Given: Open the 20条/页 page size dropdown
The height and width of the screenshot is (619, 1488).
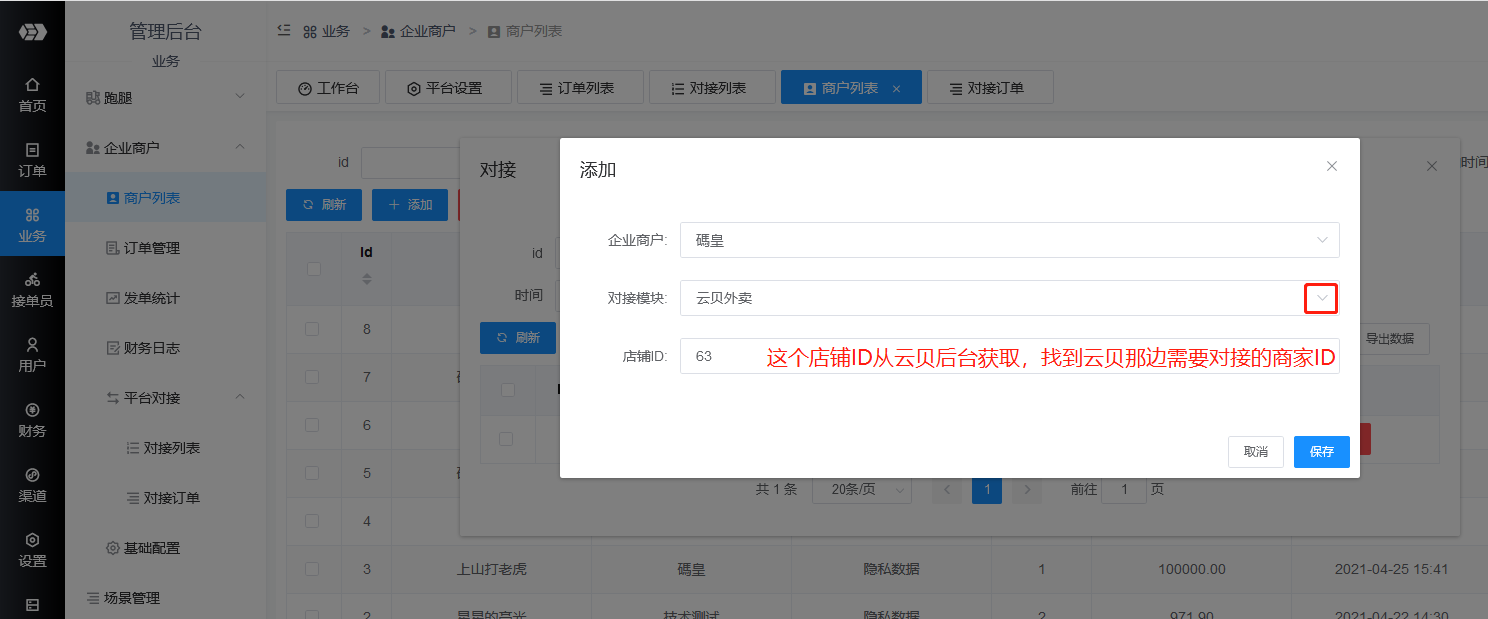Looking at the screenshot, I should click(862, 490).
